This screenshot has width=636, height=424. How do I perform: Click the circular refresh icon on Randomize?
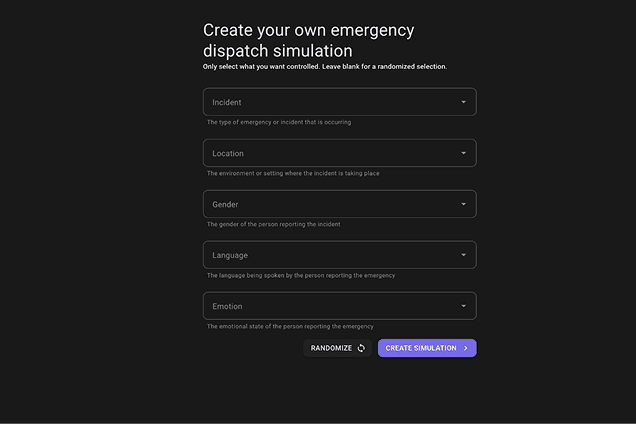[362, 348]
